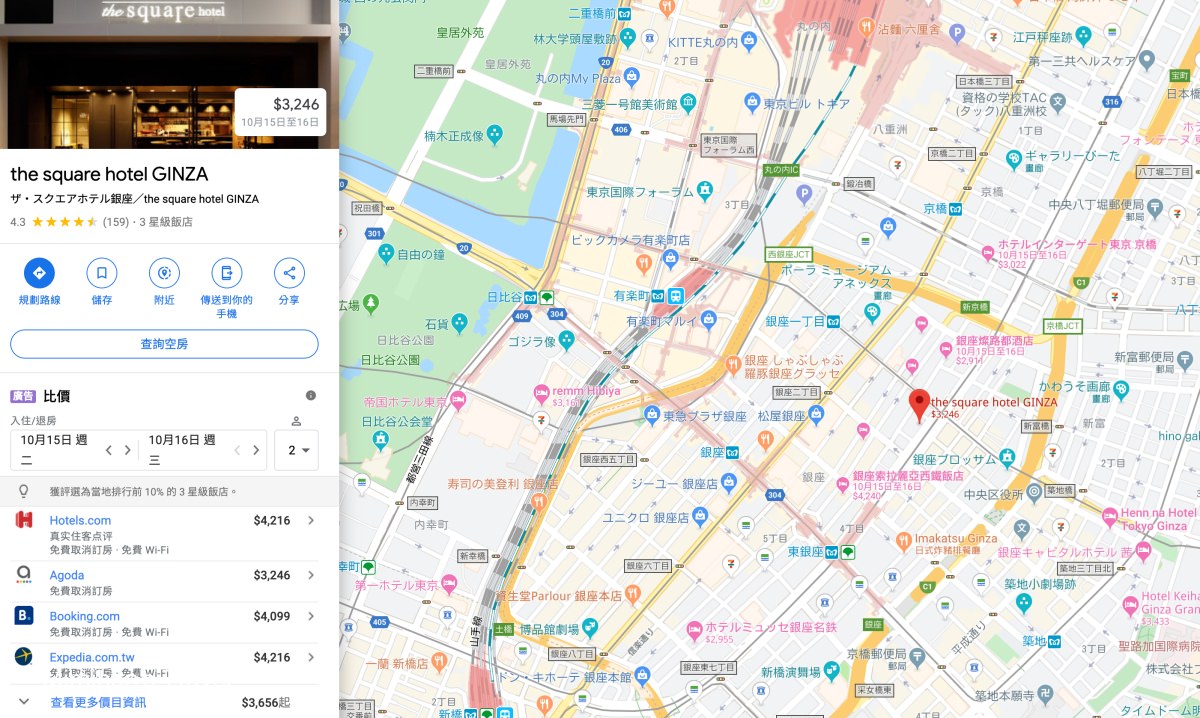
Task: Click the 規劃路線 directions icon
Action: pyautogui.click(x=39, y=273)
